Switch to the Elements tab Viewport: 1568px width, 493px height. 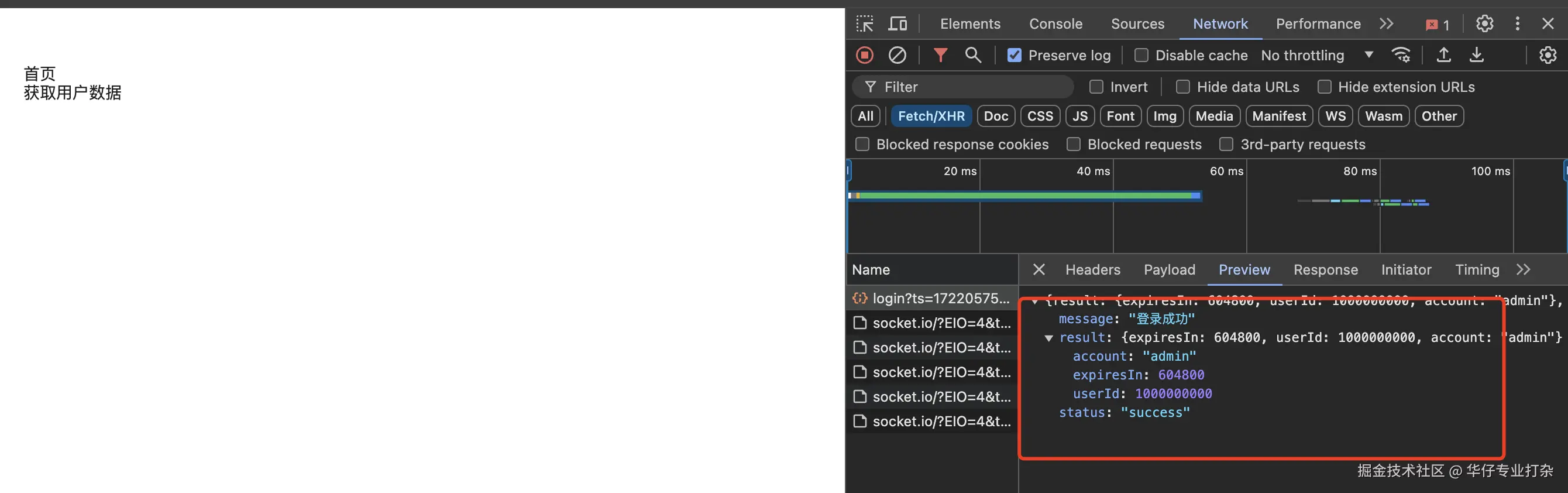(x=969, y=24)
